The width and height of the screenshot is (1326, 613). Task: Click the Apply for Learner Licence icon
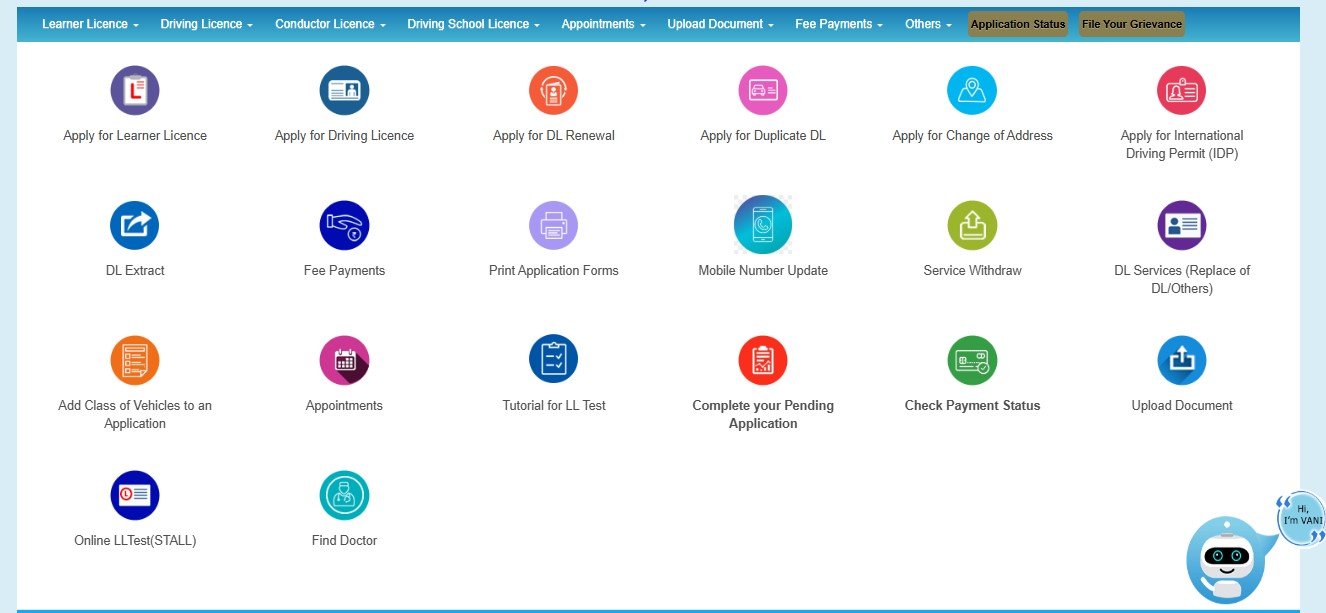[135, 91]
